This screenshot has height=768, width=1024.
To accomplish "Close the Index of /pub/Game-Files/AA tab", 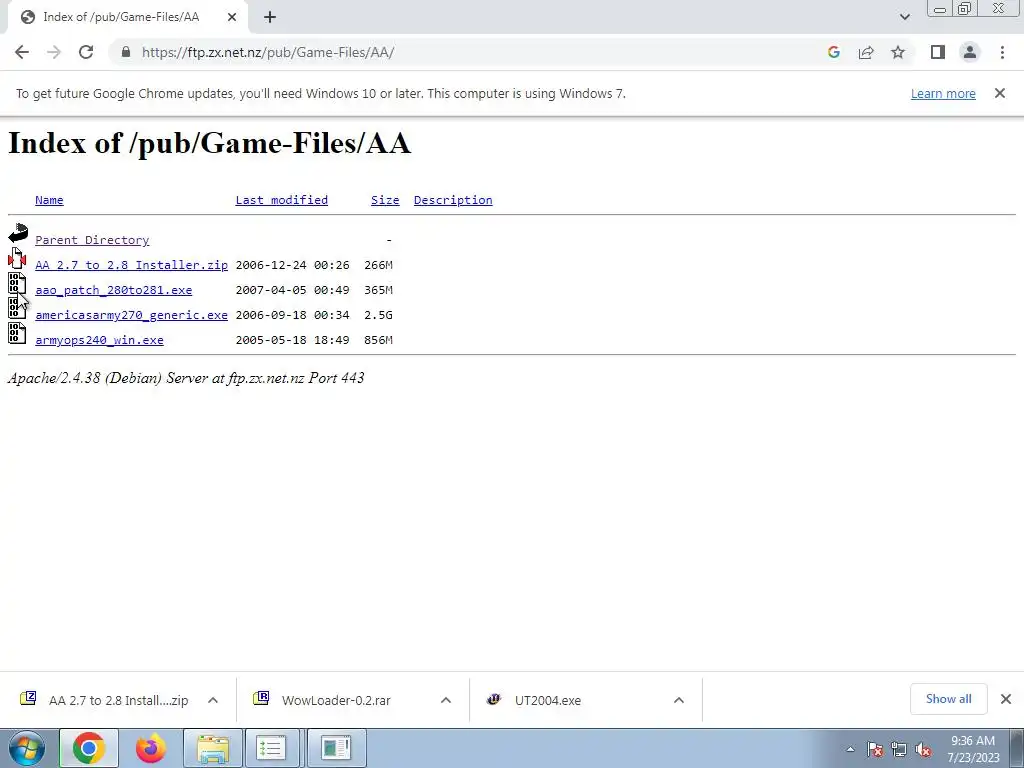I will point(232,17).
